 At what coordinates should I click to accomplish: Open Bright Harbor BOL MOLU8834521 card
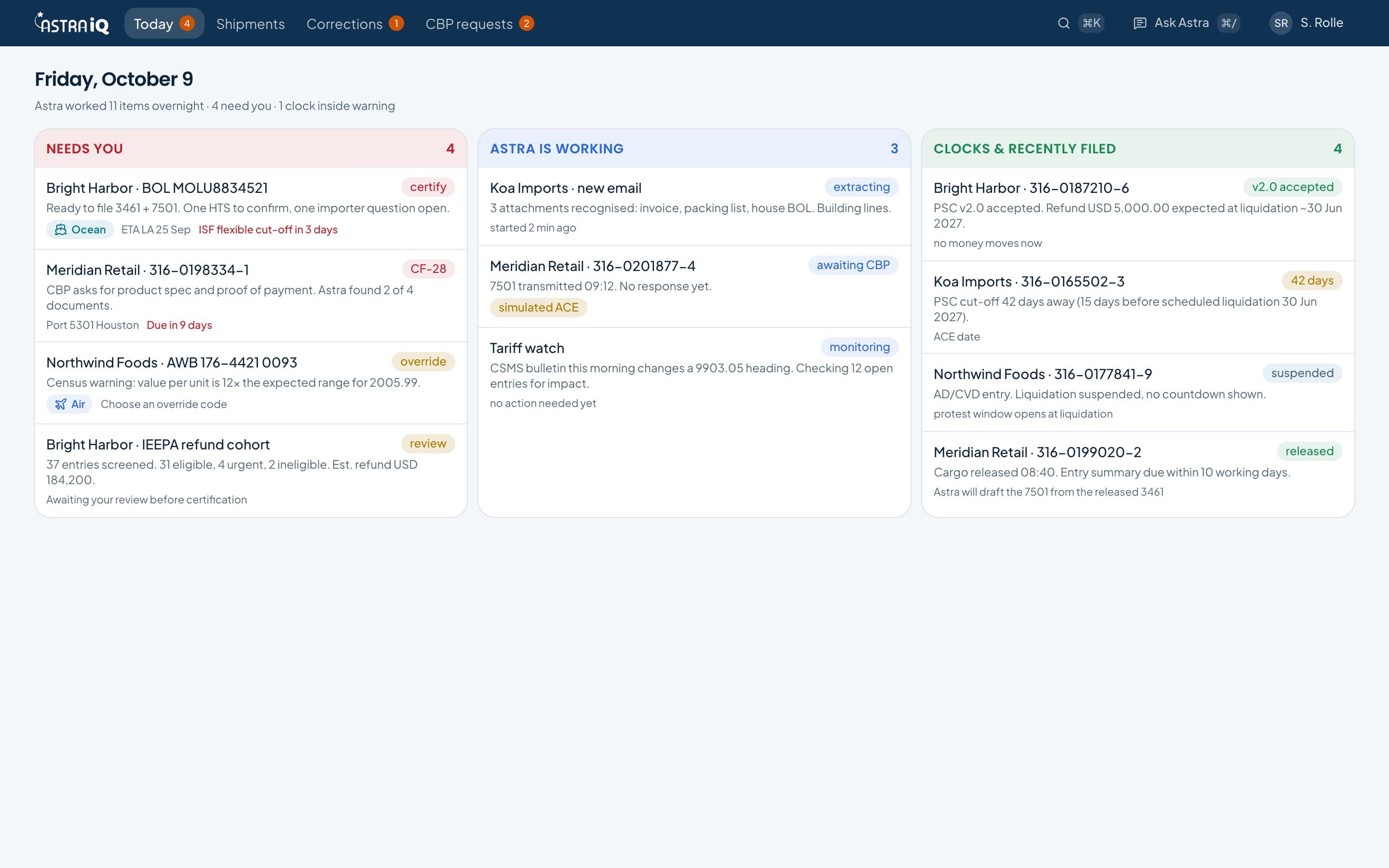point(251,208)
